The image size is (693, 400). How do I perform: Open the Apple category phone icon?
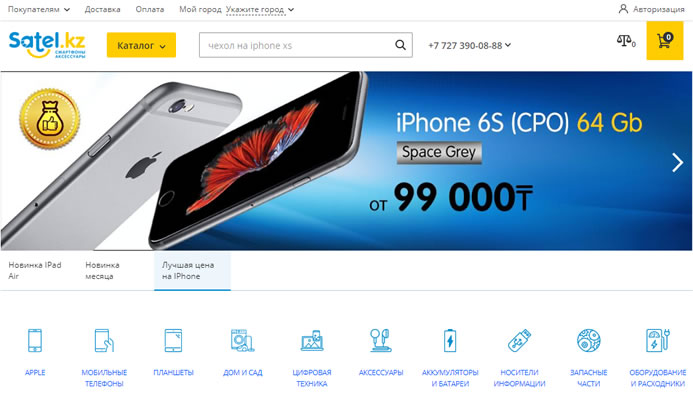[35, 340]
